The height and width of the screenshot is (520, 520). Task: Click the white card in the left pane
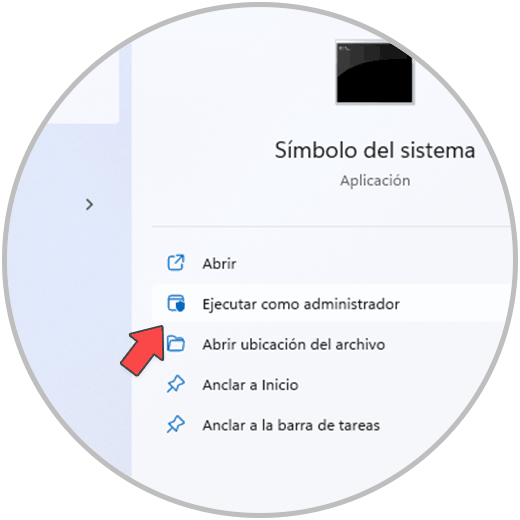tap(83, 83)
